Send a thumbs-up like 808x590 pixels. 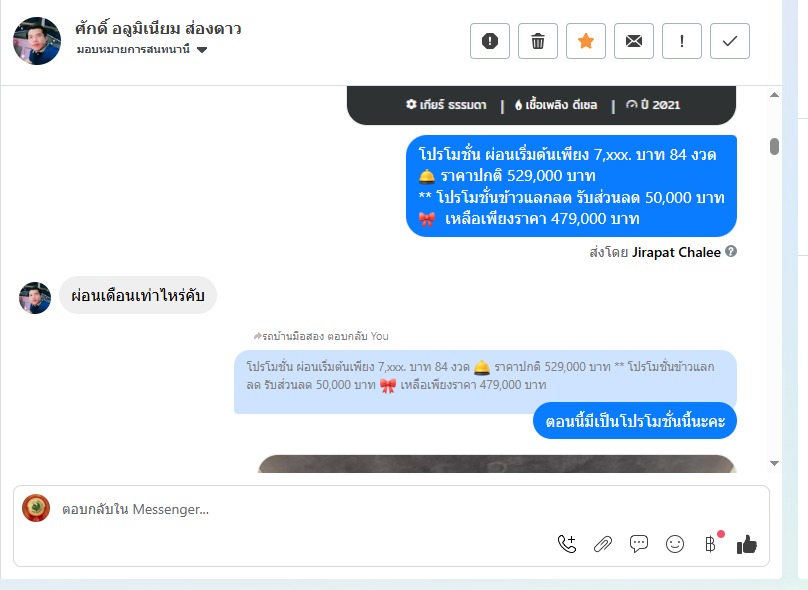coord(747,544)
